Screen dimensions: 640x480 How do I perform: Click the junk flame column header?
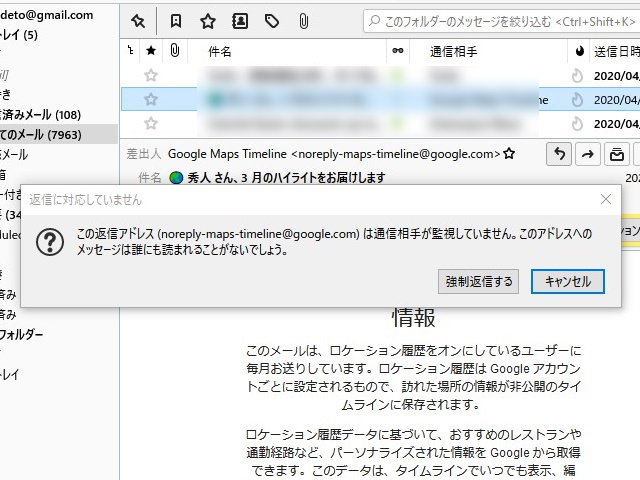579,51
